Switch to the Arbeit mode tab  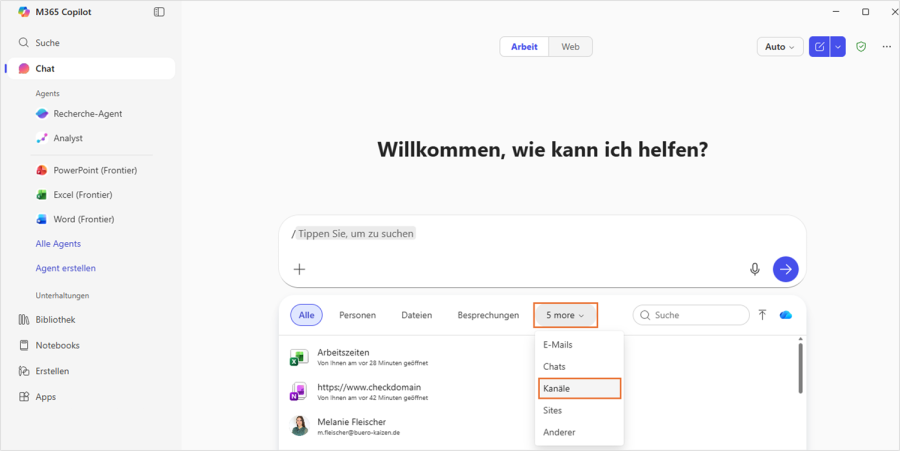pyautogui.click(x=524, y=47)
